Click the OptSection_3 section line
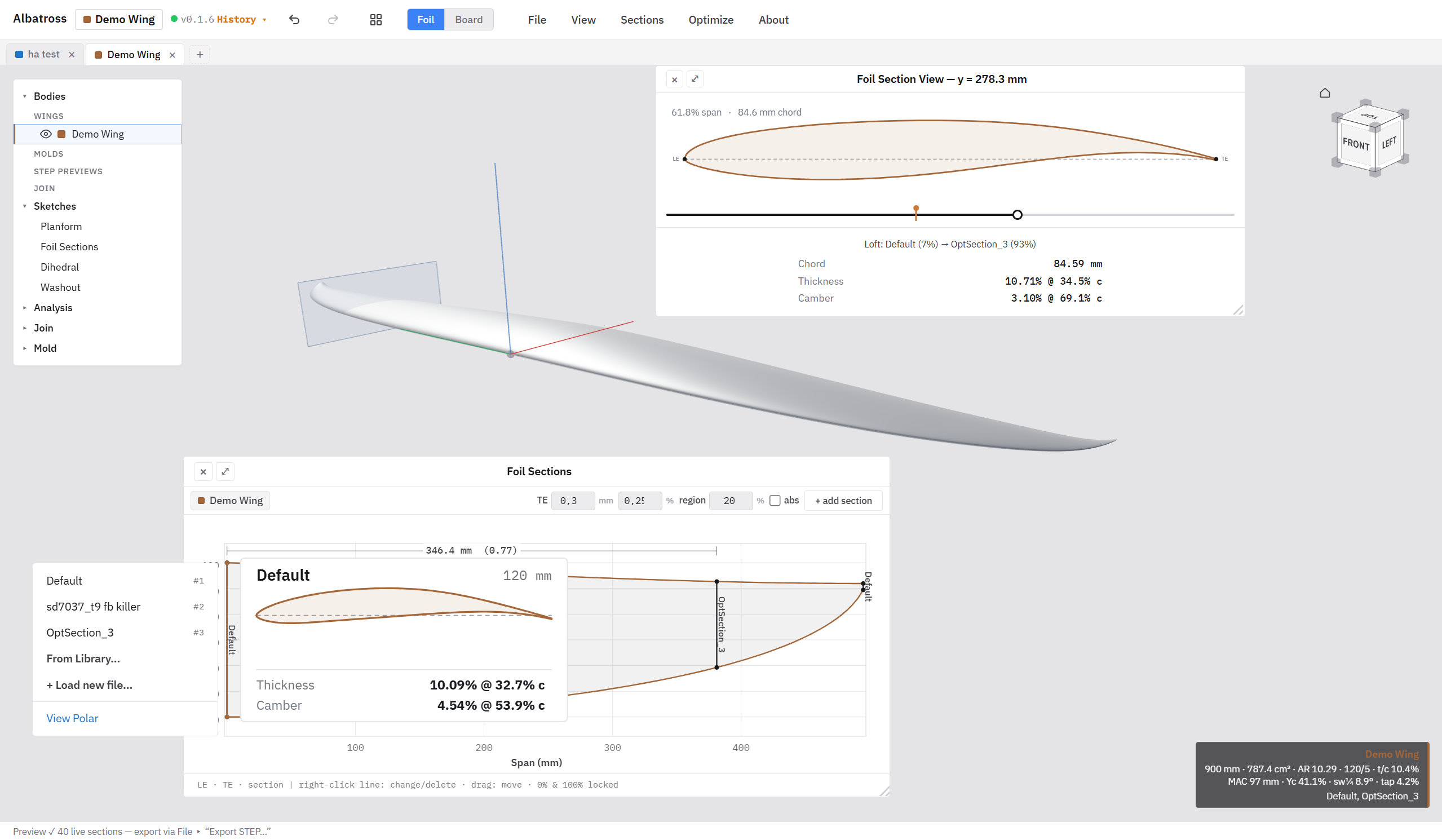 (x=717, y=624)
